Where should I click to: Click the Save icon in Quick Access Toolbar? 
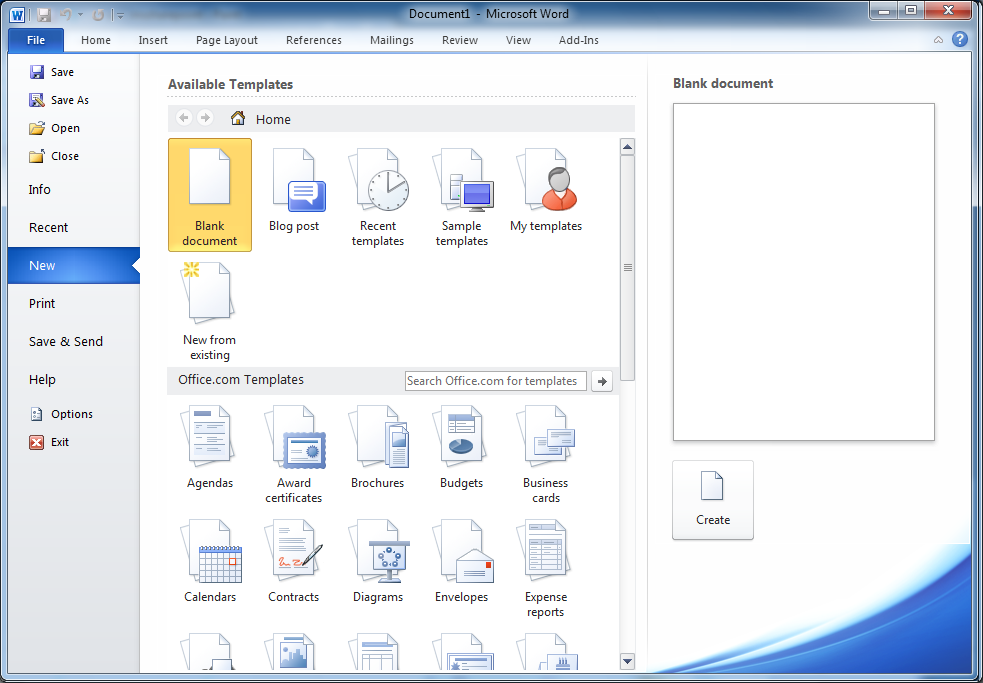[x=44, y=14]
